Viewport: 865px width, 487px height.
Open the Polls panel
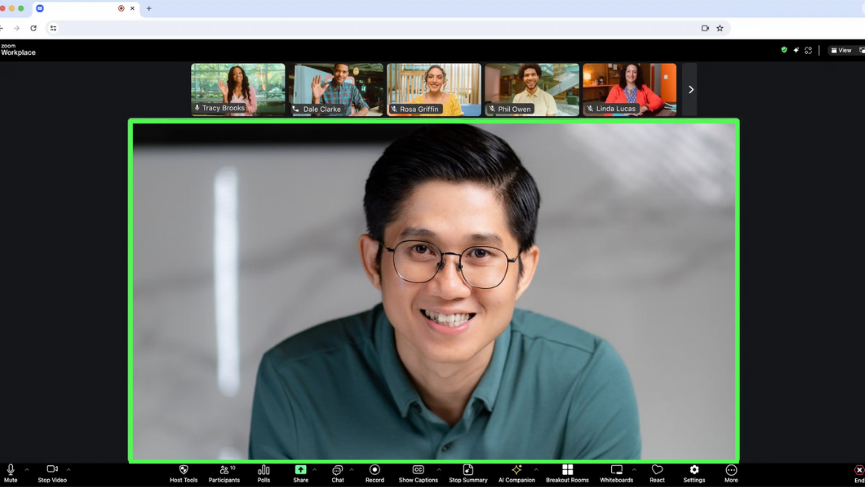coord(264,470)
